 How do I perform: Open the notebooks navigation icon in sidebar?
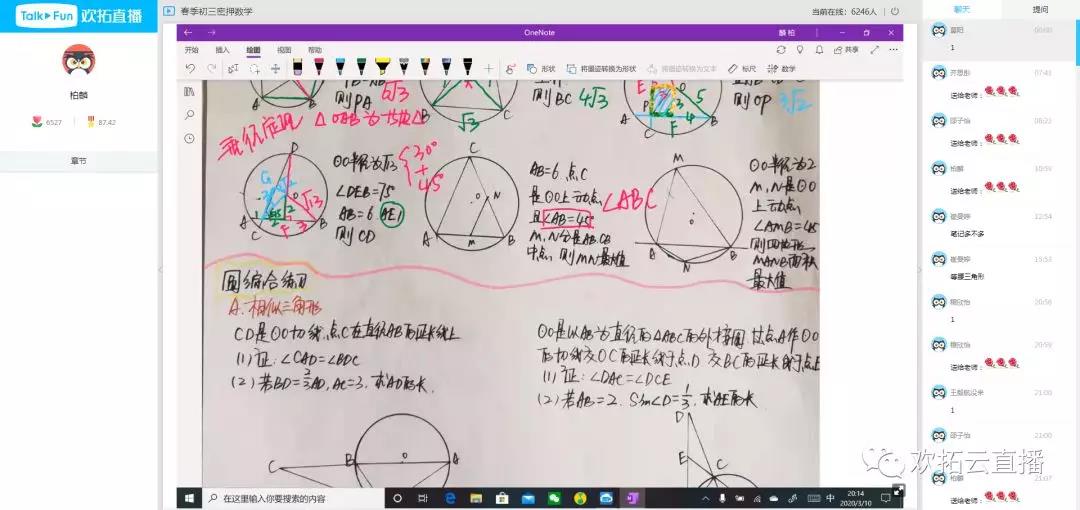coord(189,92)
